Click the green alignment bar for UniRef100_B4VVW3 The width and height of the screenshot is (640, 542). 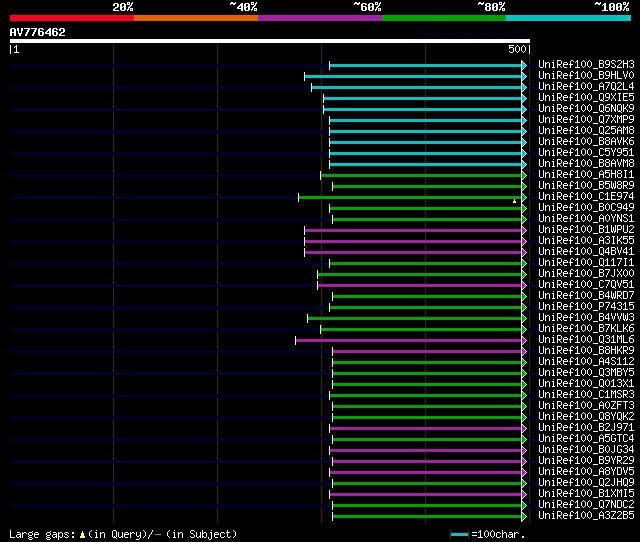[414, 318]
